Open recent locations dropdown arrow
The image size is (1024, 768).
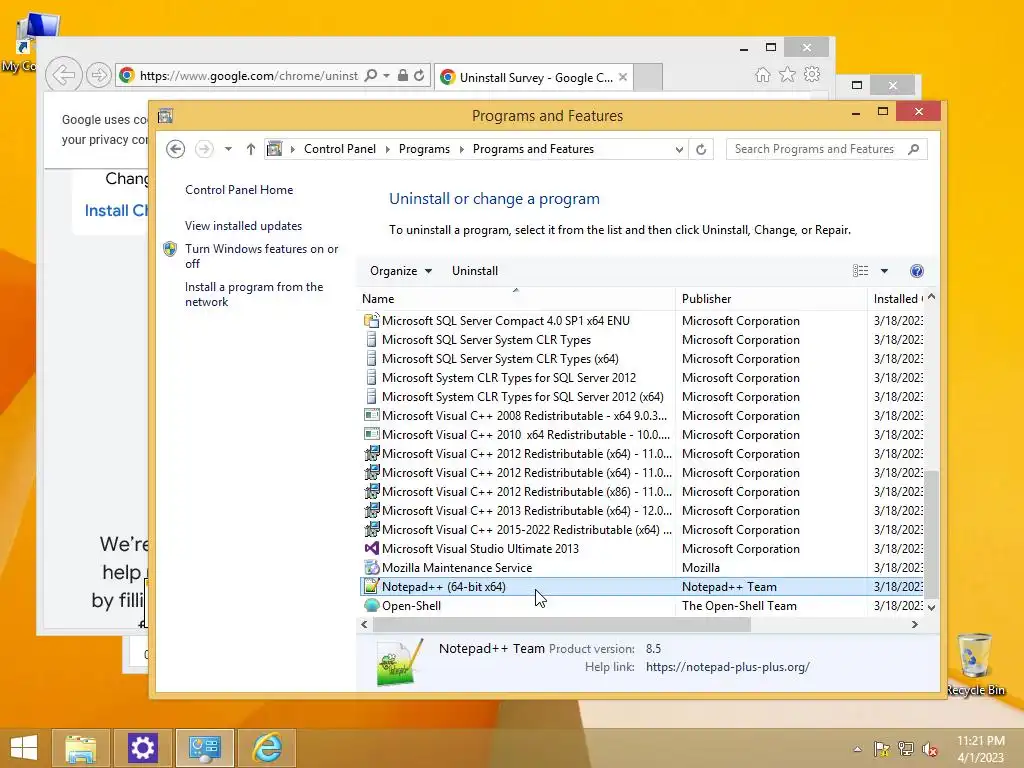tap(228, 150)
